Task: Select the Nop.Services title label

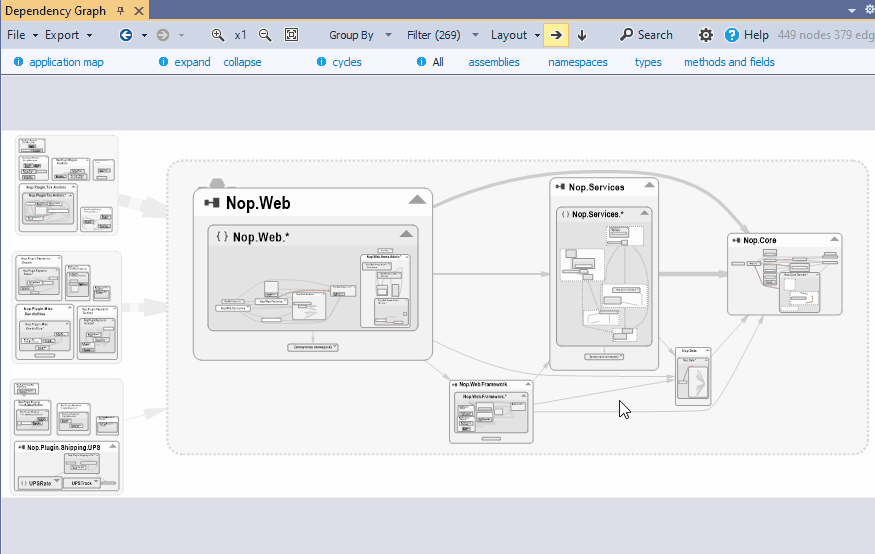Action: click(x=597, y=187)
